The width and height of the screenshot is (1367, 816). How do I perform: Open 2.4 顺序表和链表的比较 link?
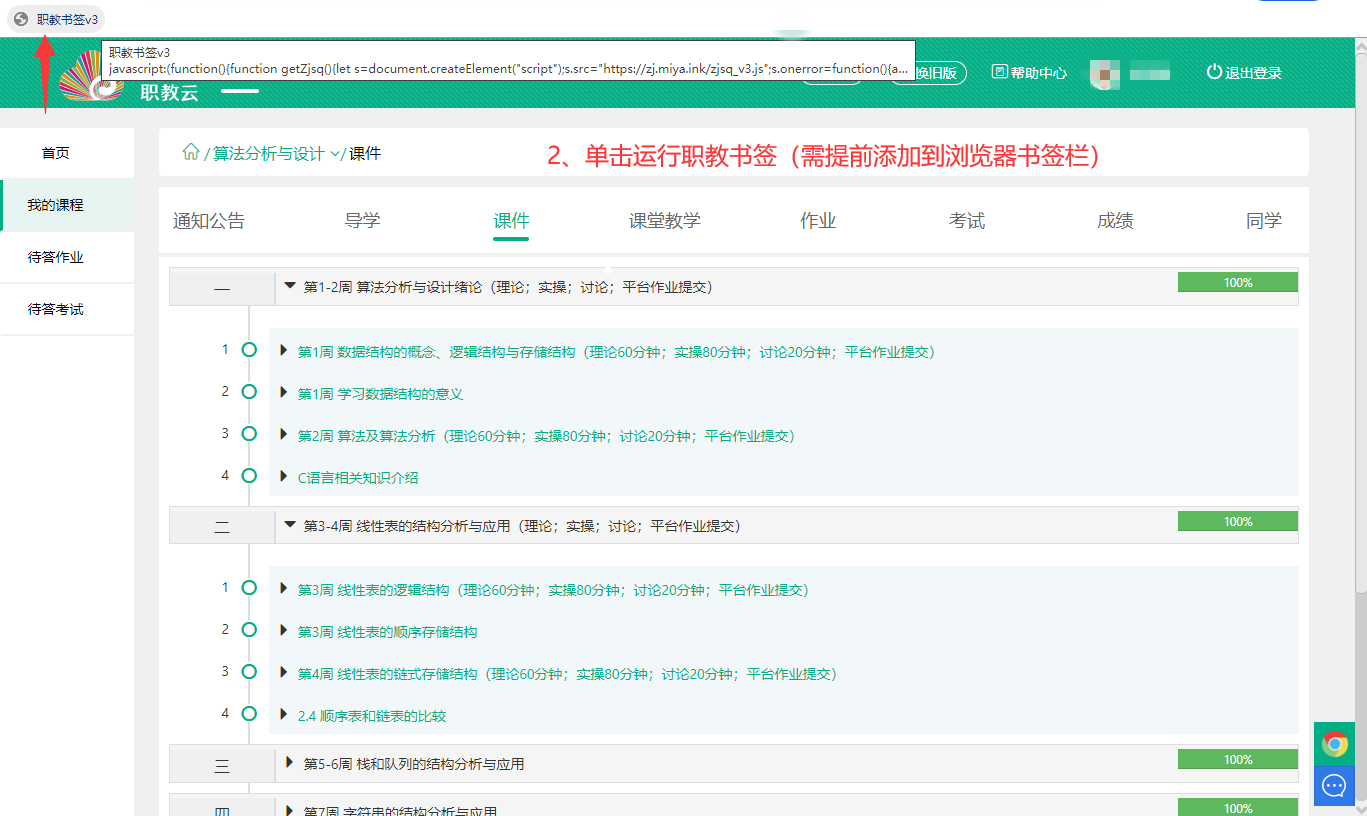372,716
